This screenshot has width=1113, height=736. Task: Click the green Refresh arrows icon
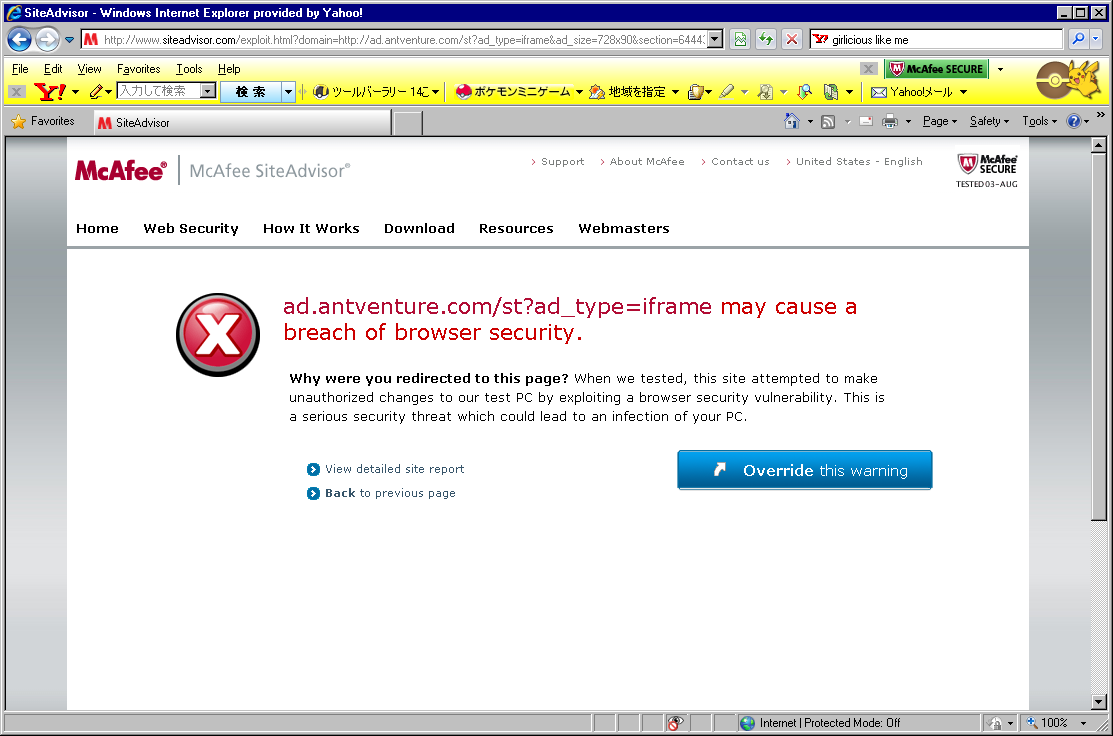(766, 39)
